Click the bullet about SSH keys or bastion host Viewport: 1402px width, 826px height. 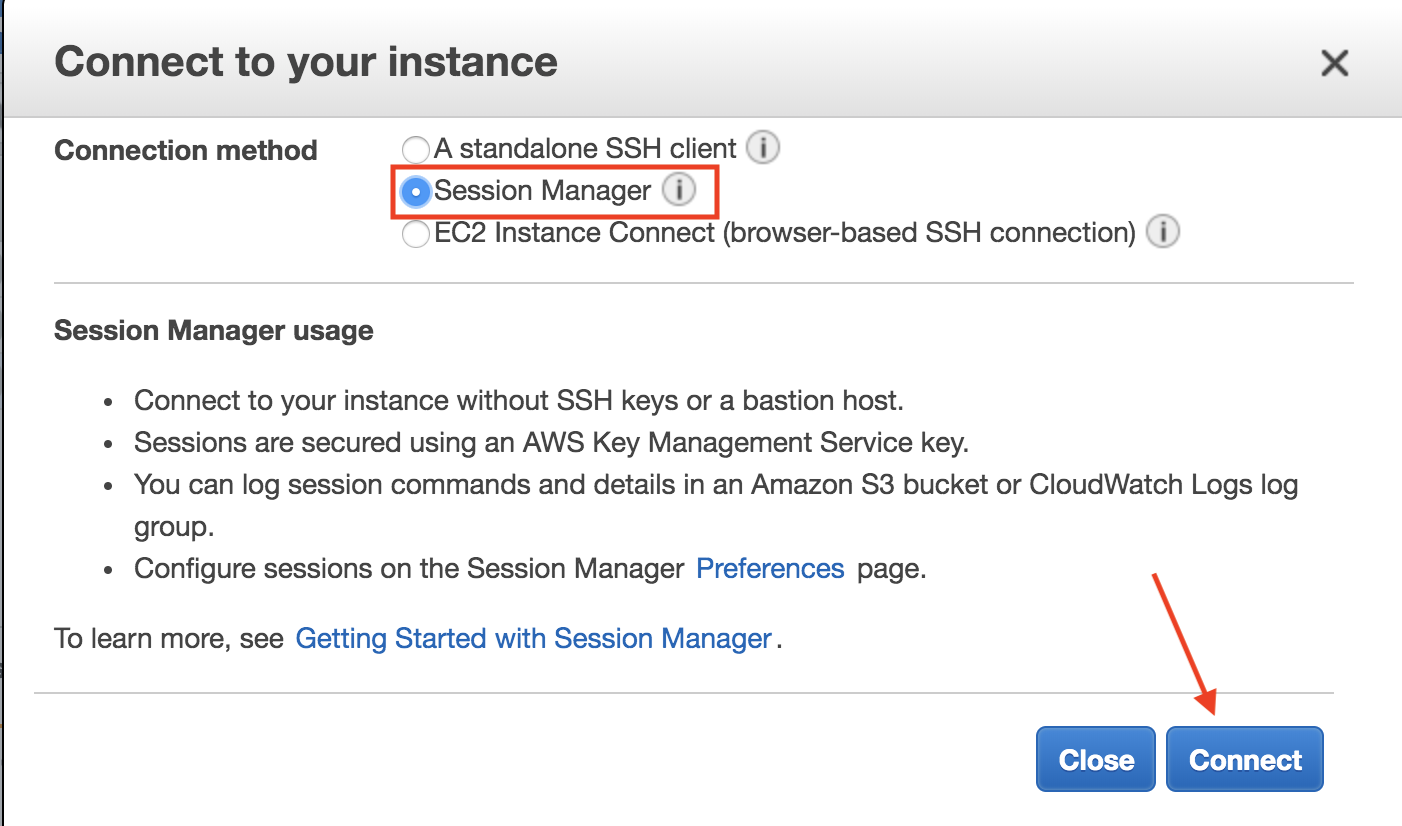click(518, 401)
